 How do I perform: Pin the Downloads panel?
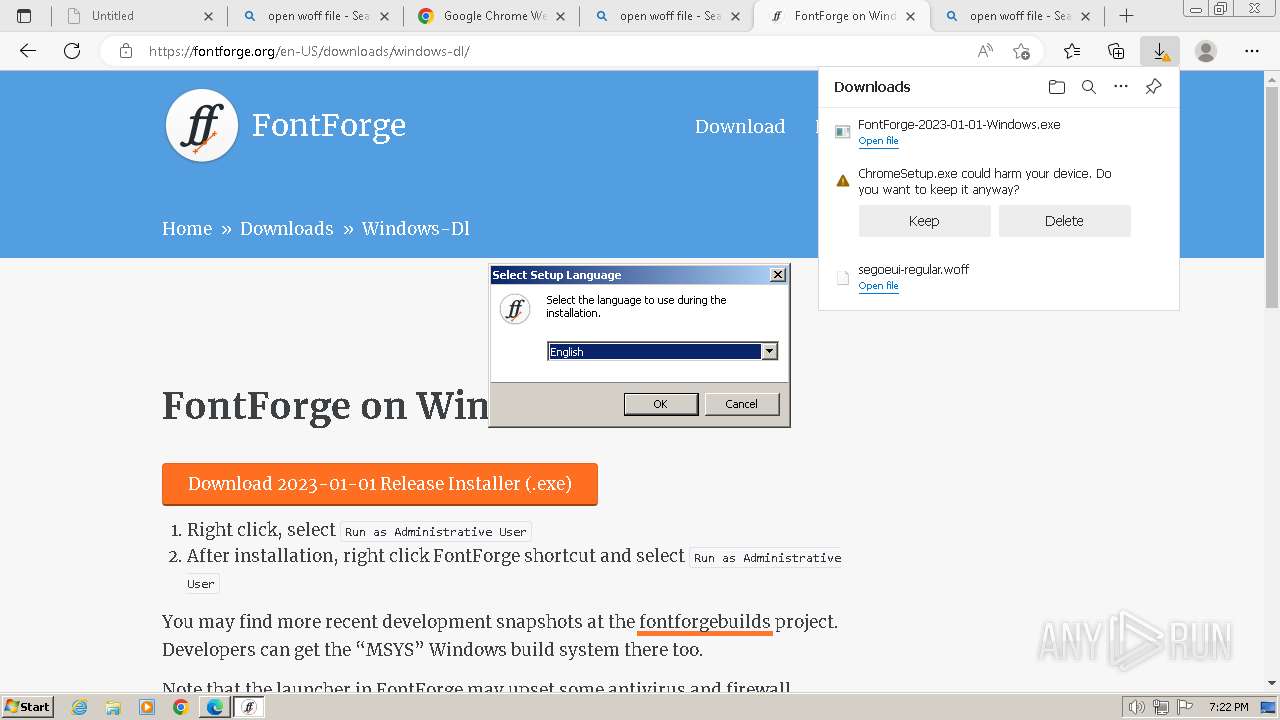coord(1153,87)
